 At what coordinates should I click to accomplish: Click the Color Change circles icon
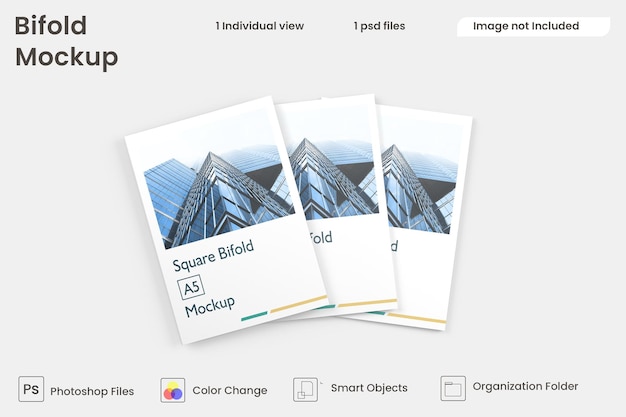coord(172,390)
